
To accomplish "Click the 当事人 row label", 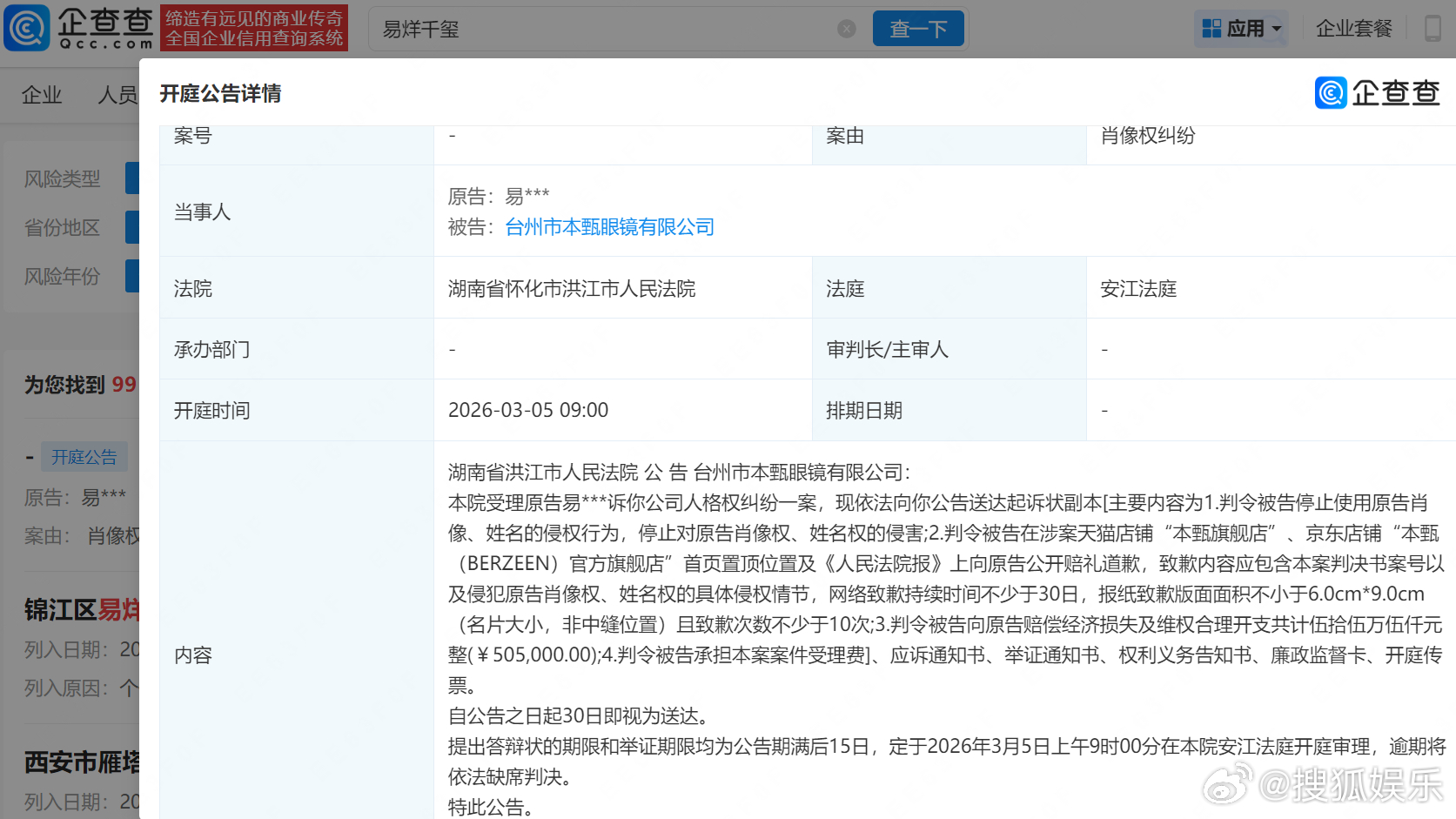I will point(202,212).
